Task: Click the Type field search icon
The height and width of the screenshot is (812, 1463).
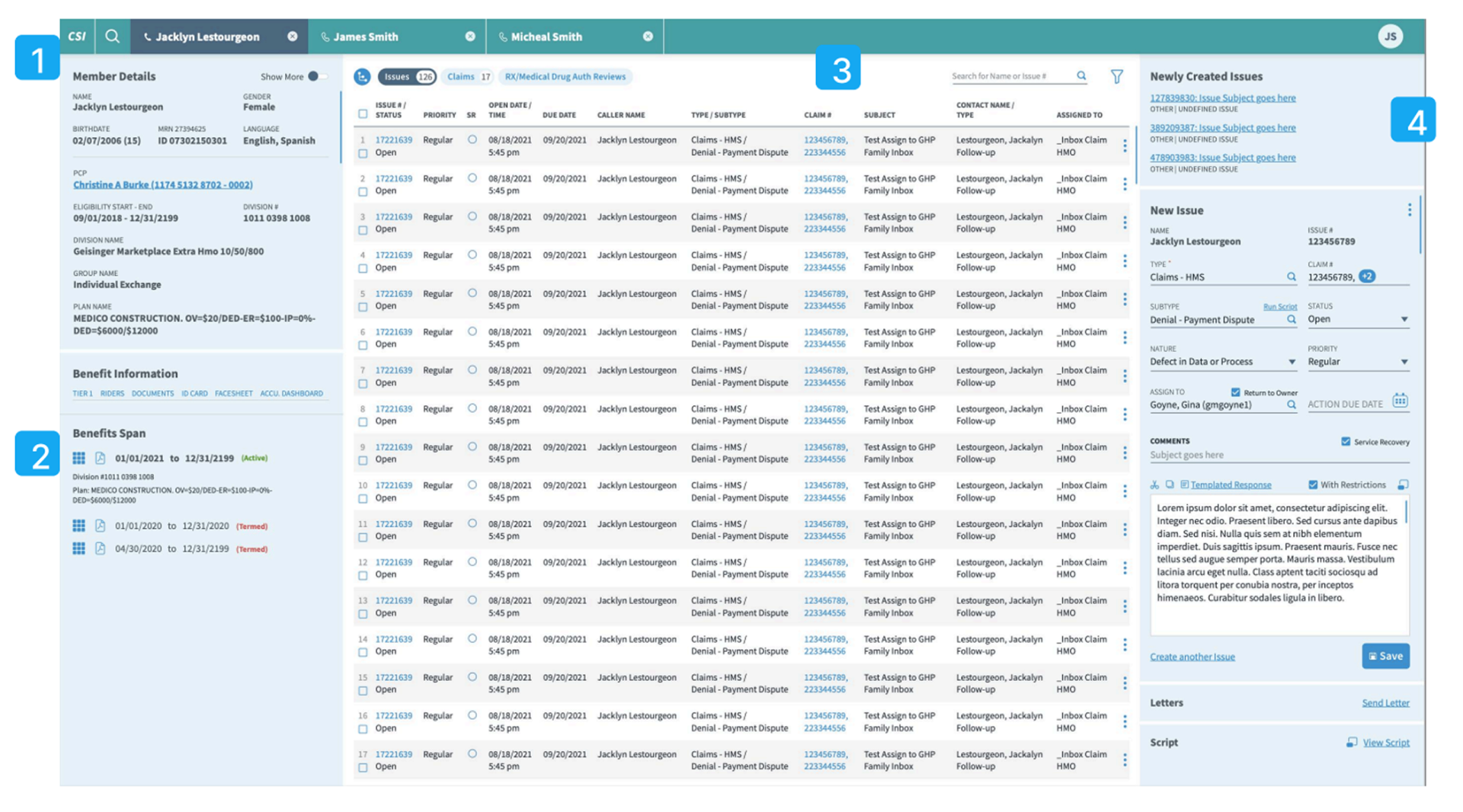Action: [1292, 277]
